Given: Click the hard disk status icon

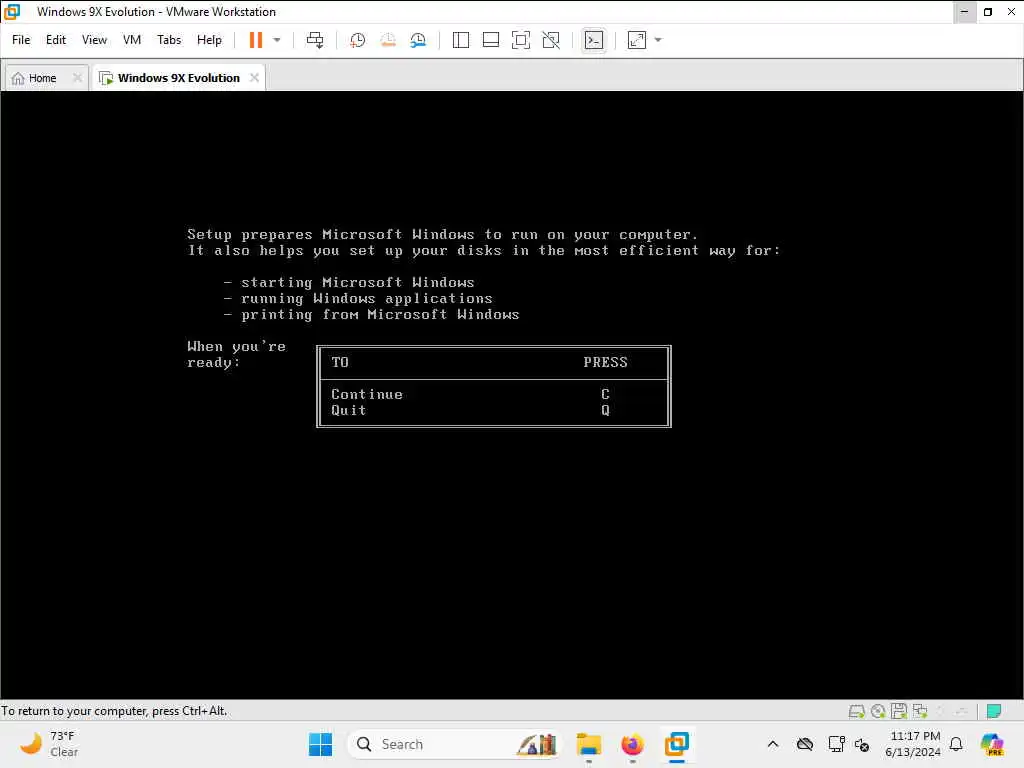Looking at the screenshot, I should 856,711.
